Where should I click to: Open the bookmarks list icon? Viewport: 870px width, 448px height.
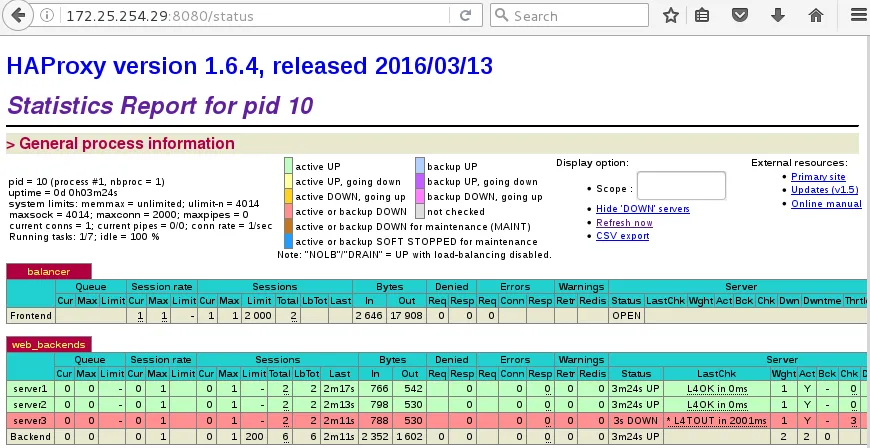[x=702, y=16]
